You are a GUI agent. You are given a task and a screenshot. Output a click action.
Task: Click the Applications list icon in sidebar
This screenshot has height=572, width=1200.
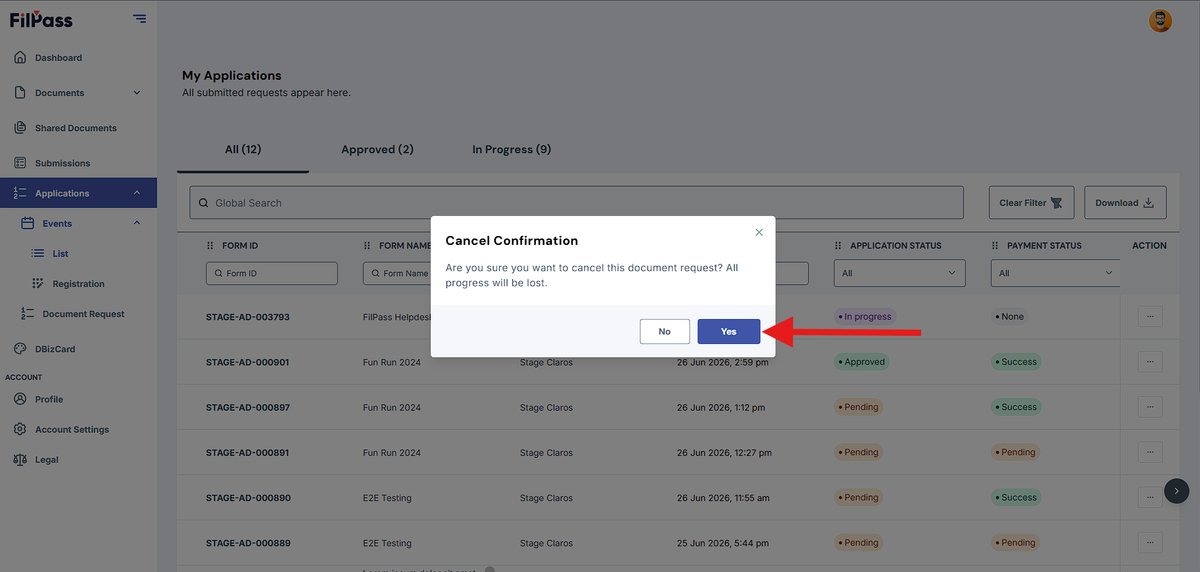click(x=20, y=193)
